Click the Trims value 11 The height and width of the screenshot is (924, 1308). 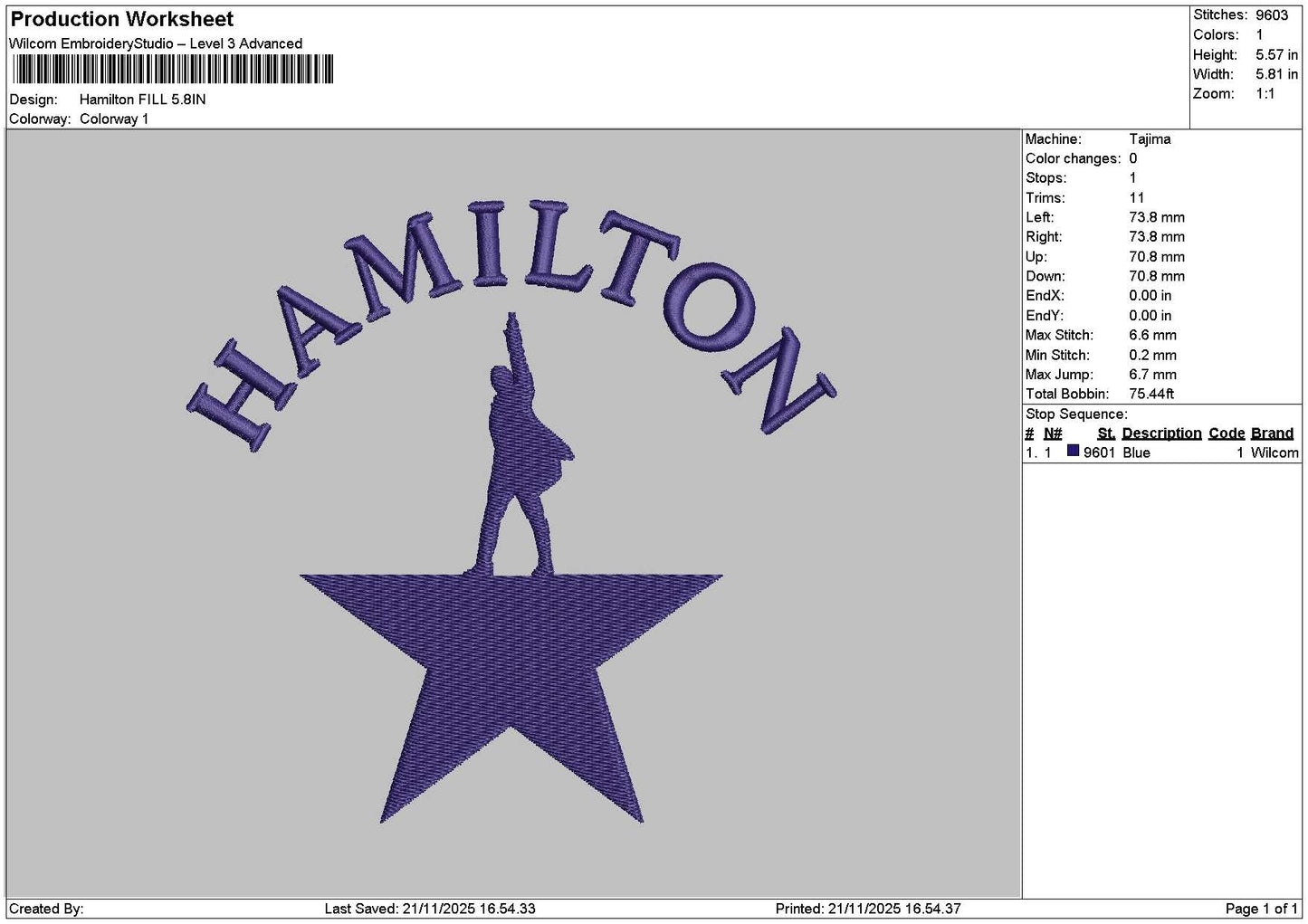point(1137,198)
